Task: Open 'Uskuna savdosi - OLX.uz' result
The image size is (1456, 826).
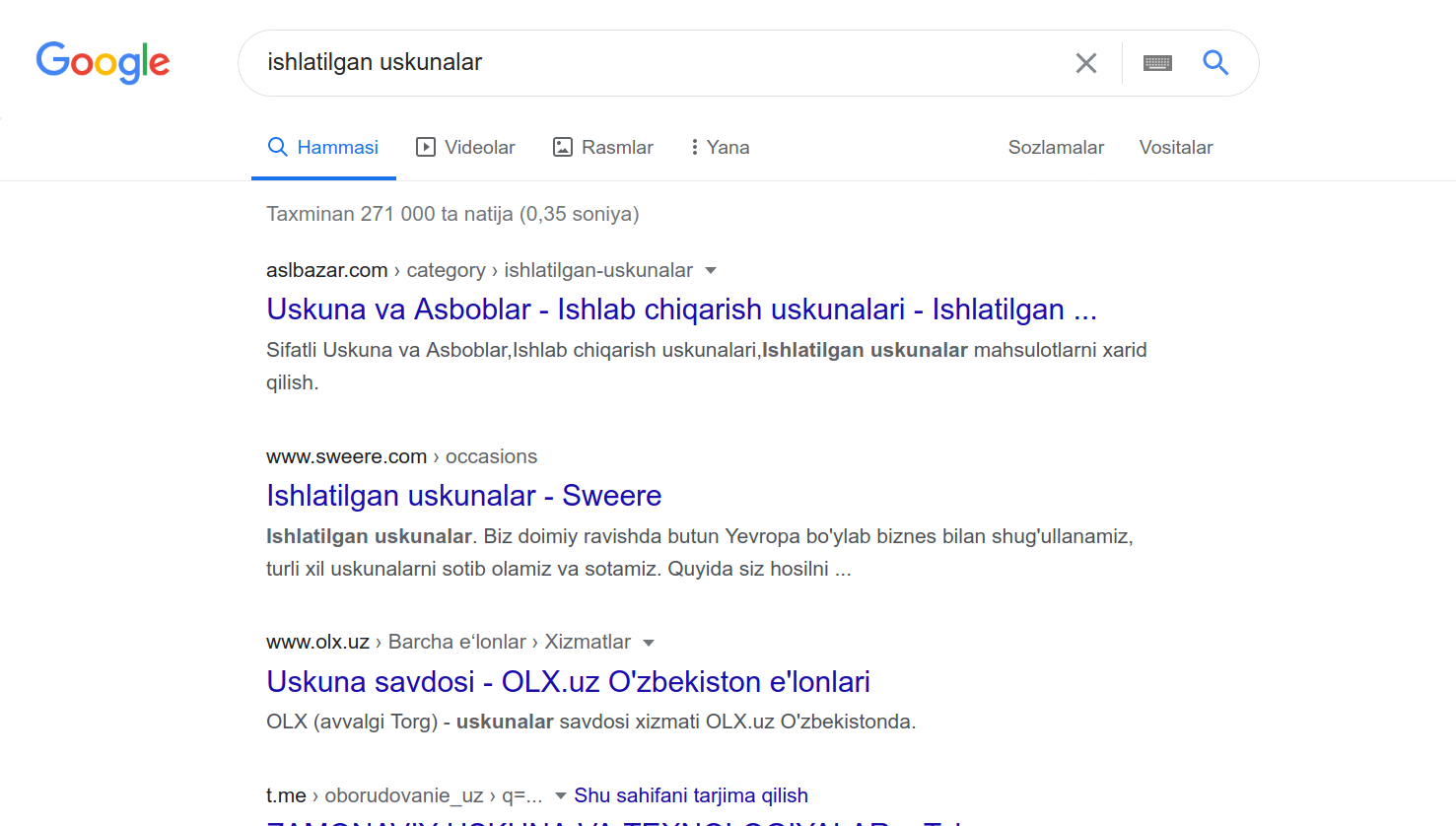Action: 568,681
